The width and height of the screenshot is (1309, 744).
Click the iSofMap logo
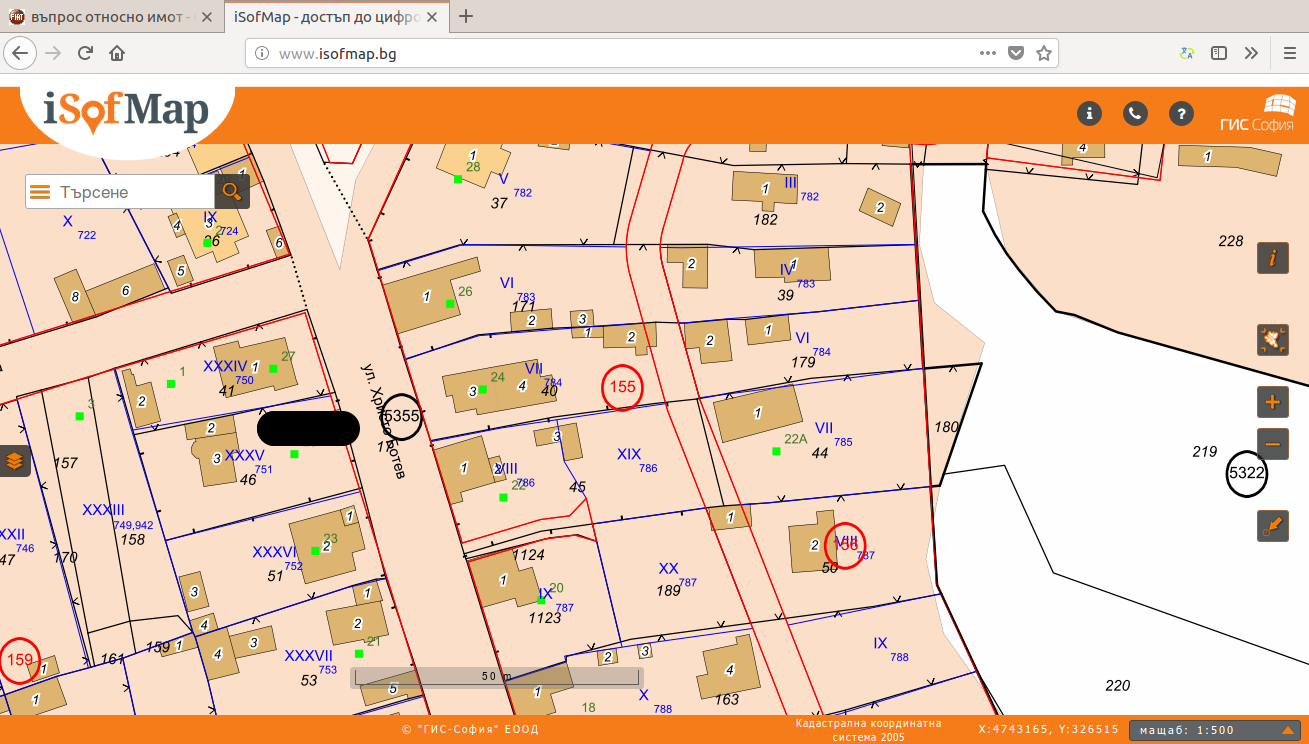pos(126,112)
